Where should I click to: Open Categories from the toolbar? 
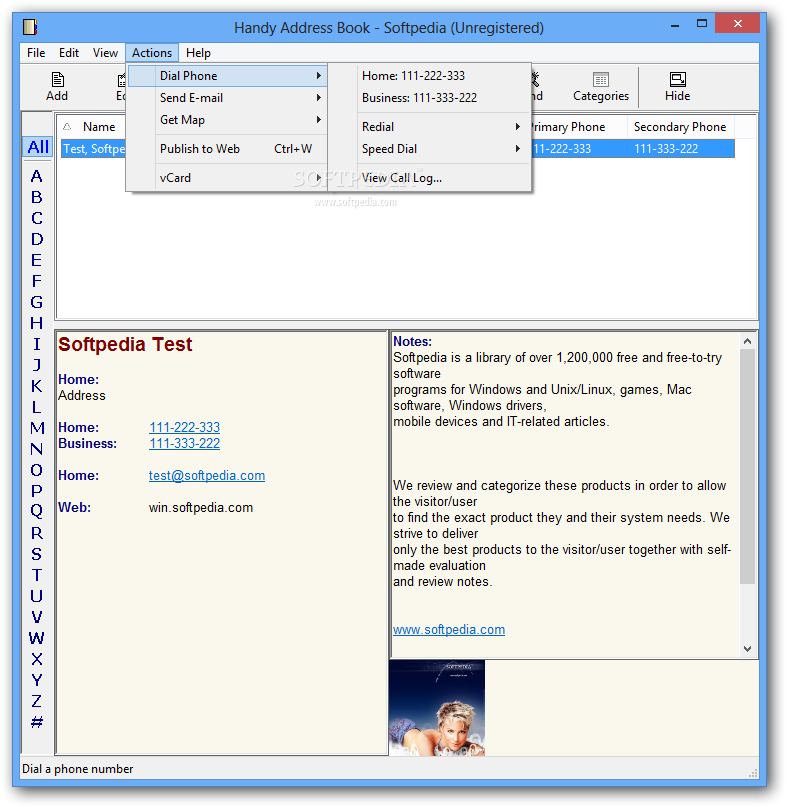601,86
